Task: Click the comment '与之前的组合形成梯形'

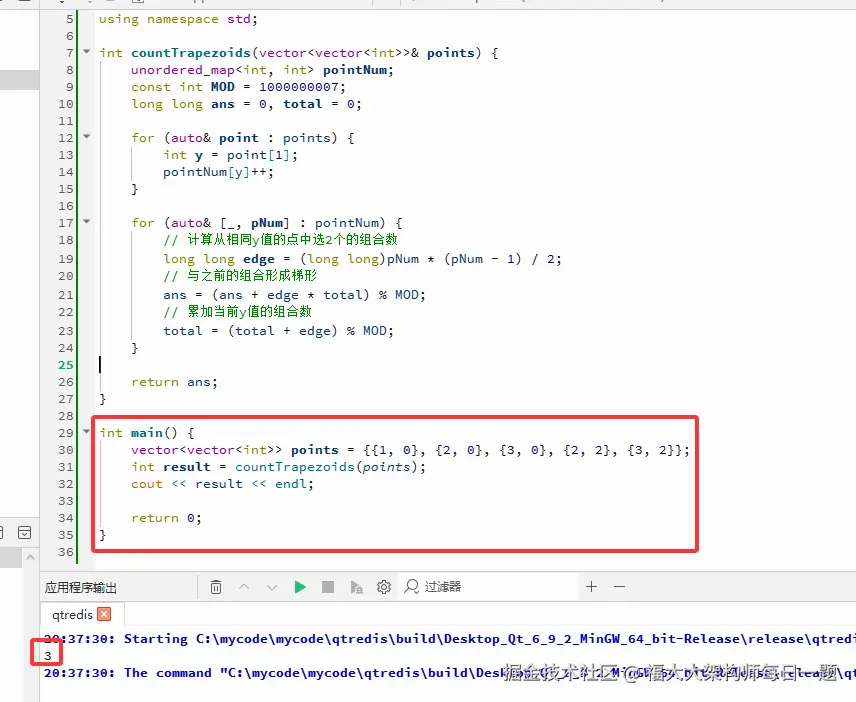Action: pyautogui.click(x=252, y=275)
